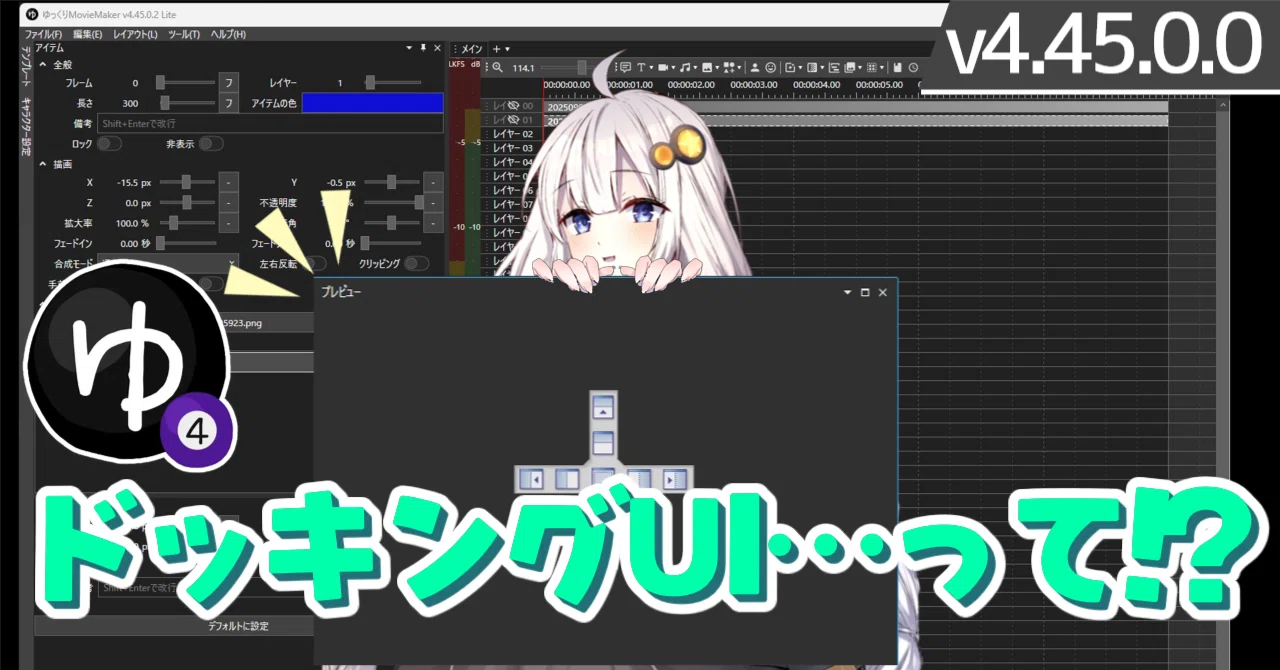This screenshot has height=670, width=1280.
Task: Select the レイヤー 02 row header
Action: 514,134
